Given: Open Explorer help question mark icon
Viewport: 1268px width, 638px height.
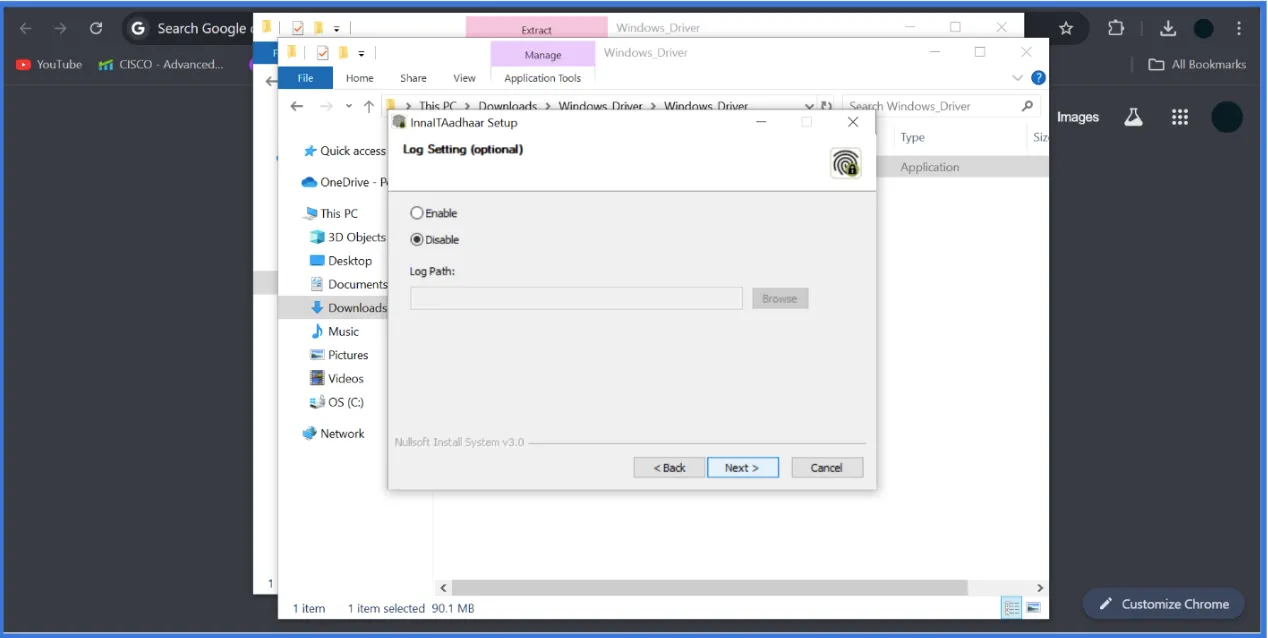Looking at the screenshot, I should click(1038, 77).
